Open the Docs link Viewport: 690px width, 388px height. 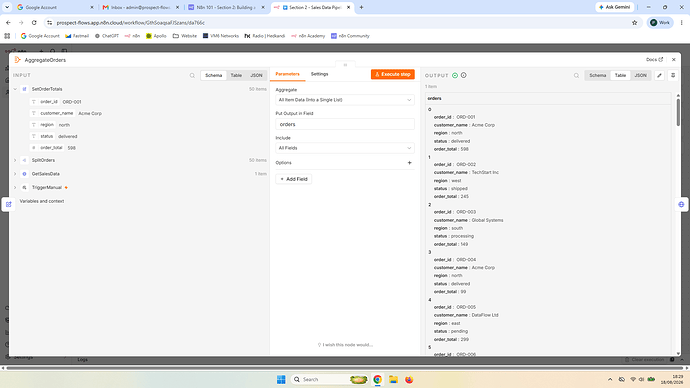pos(654,60)
